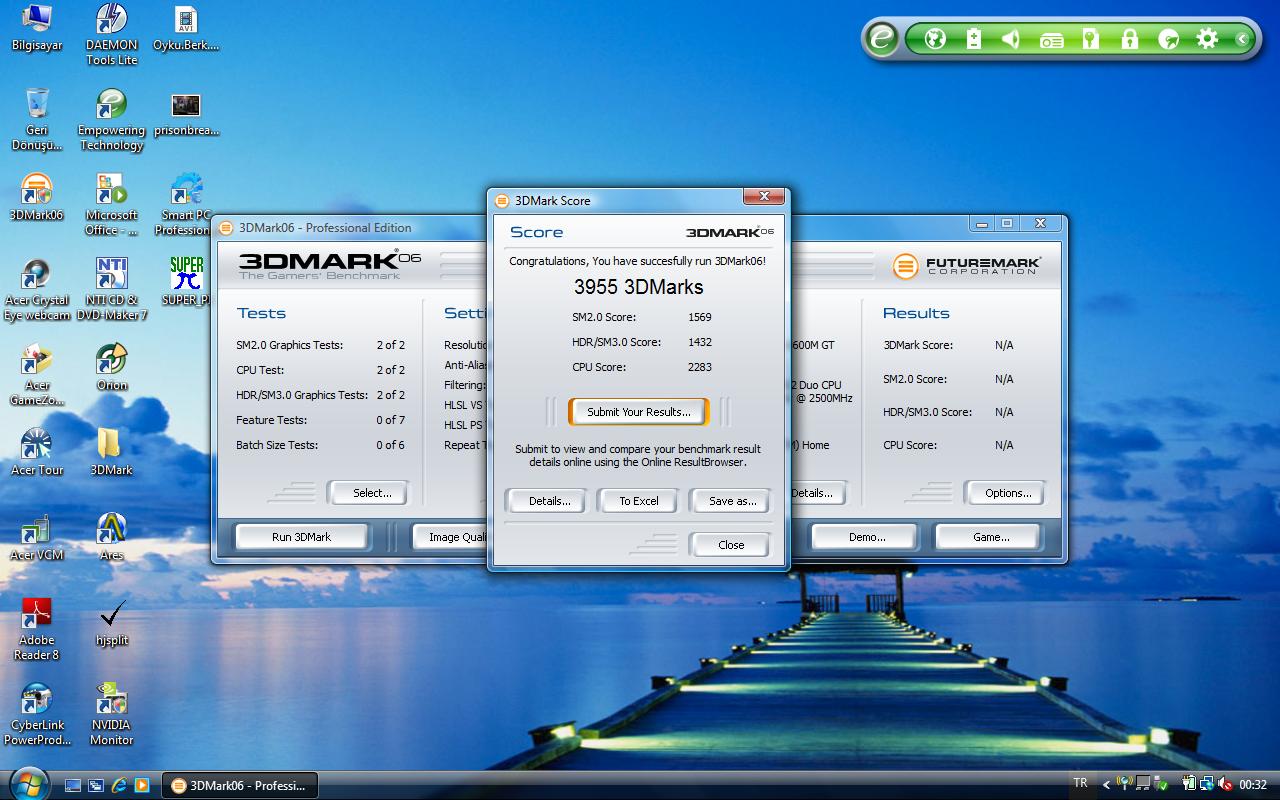The height and width of the screenshot is (800, 1280).
Task: Open the Image Quality button in 3DMark06
Action: click(451, 537)
